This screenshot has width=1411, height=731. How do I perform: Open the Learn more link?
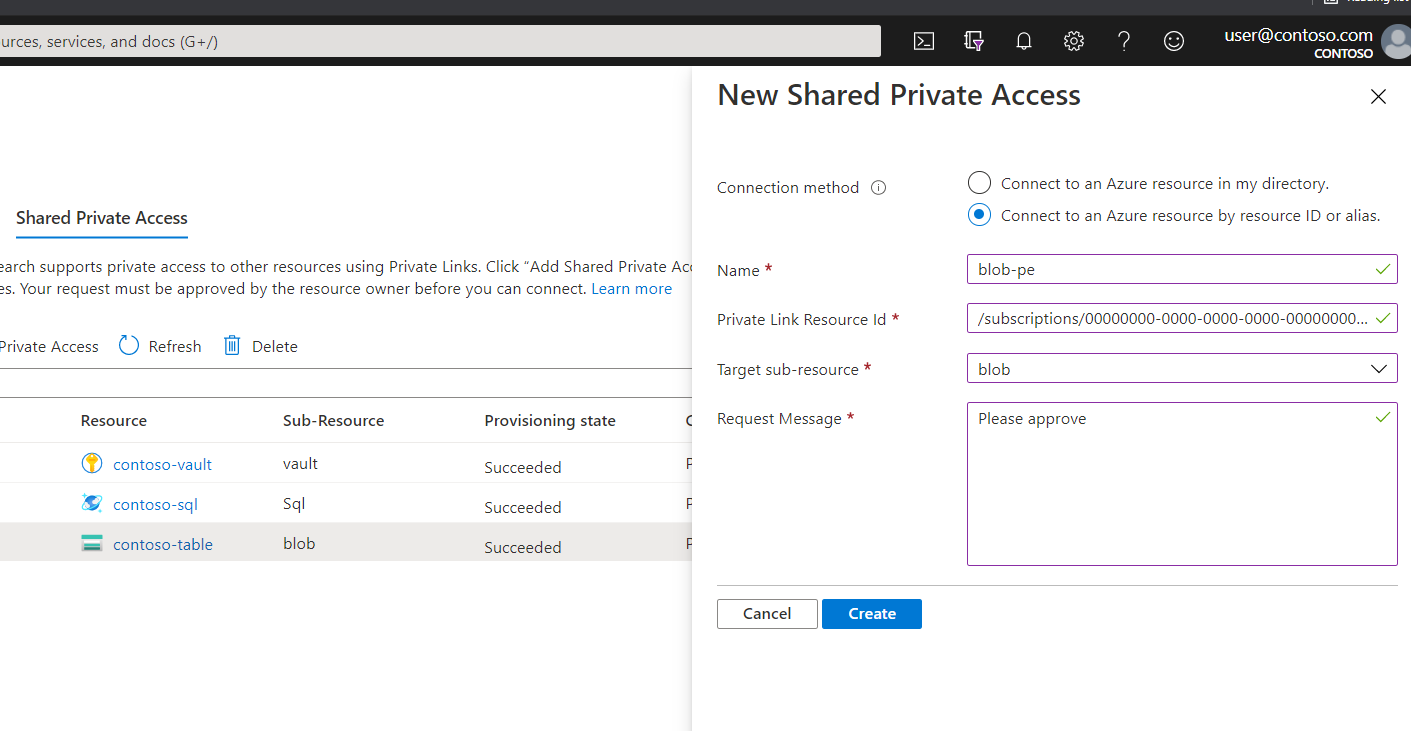(631, 289)
